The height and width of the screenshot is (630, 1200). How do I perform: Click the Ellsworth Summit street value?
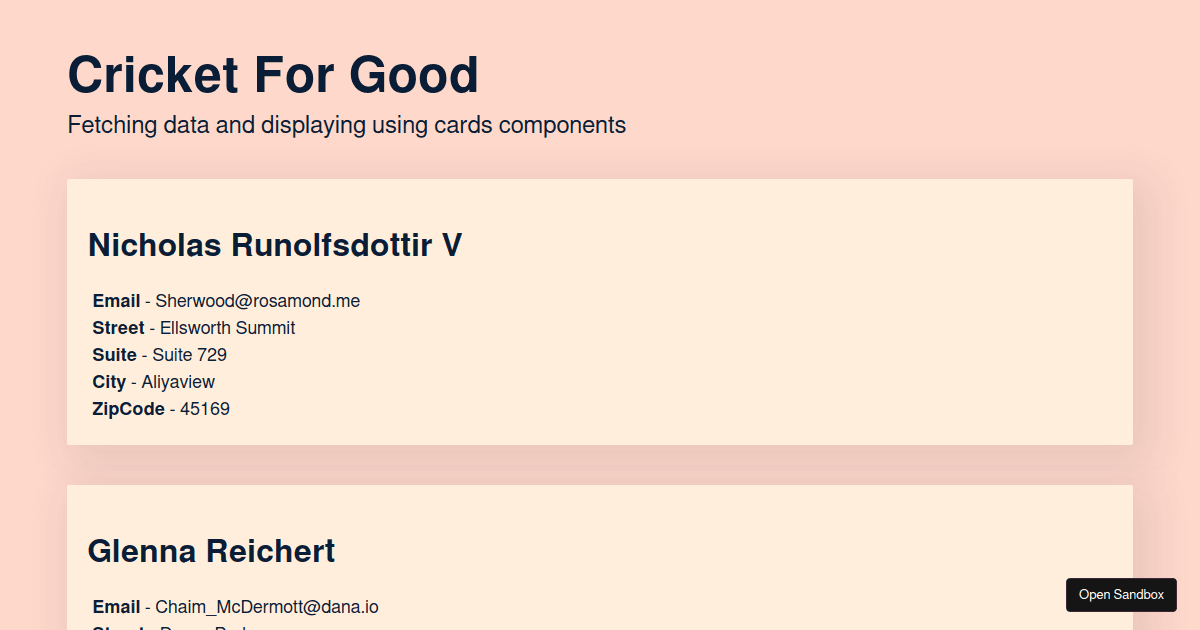(227, 328)
